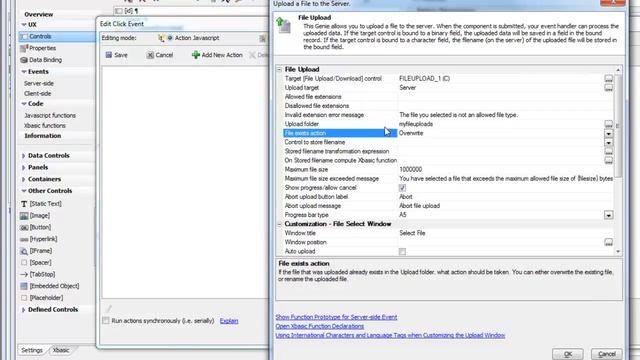
Task: Click the Data Binding icon in sidebar
Action: (x=24, y=60)
